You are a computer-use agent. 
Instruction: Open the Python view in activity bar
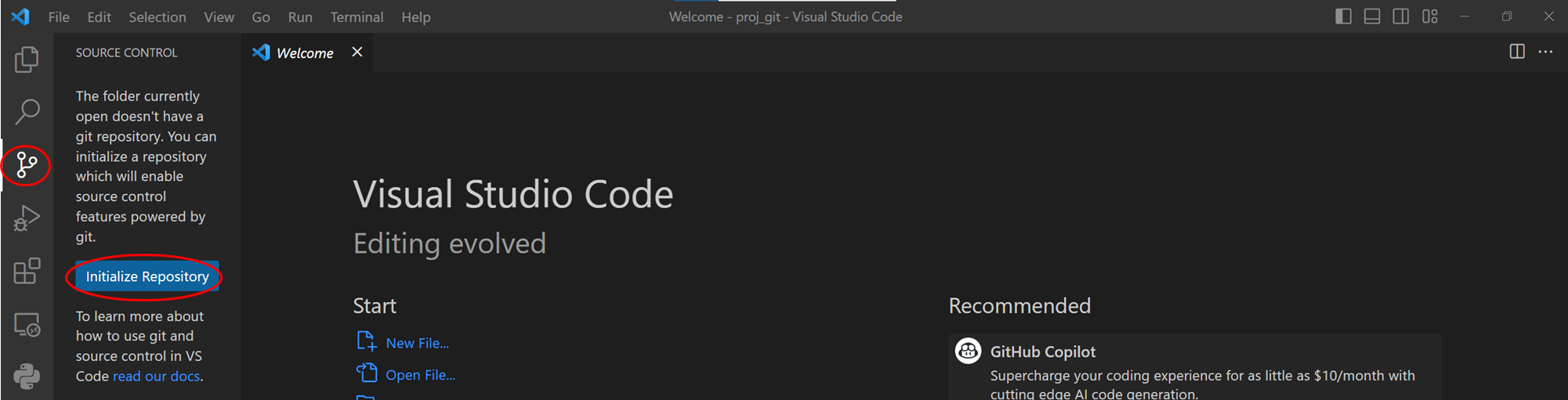27,377
